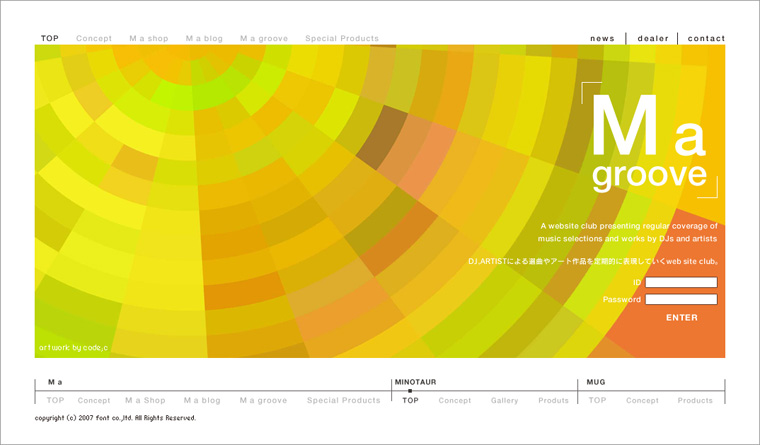Viewport: 760px width, 445px height.
Task: Open Gallery under the MINOTAUR footer section
Action: tap(504, 400)
